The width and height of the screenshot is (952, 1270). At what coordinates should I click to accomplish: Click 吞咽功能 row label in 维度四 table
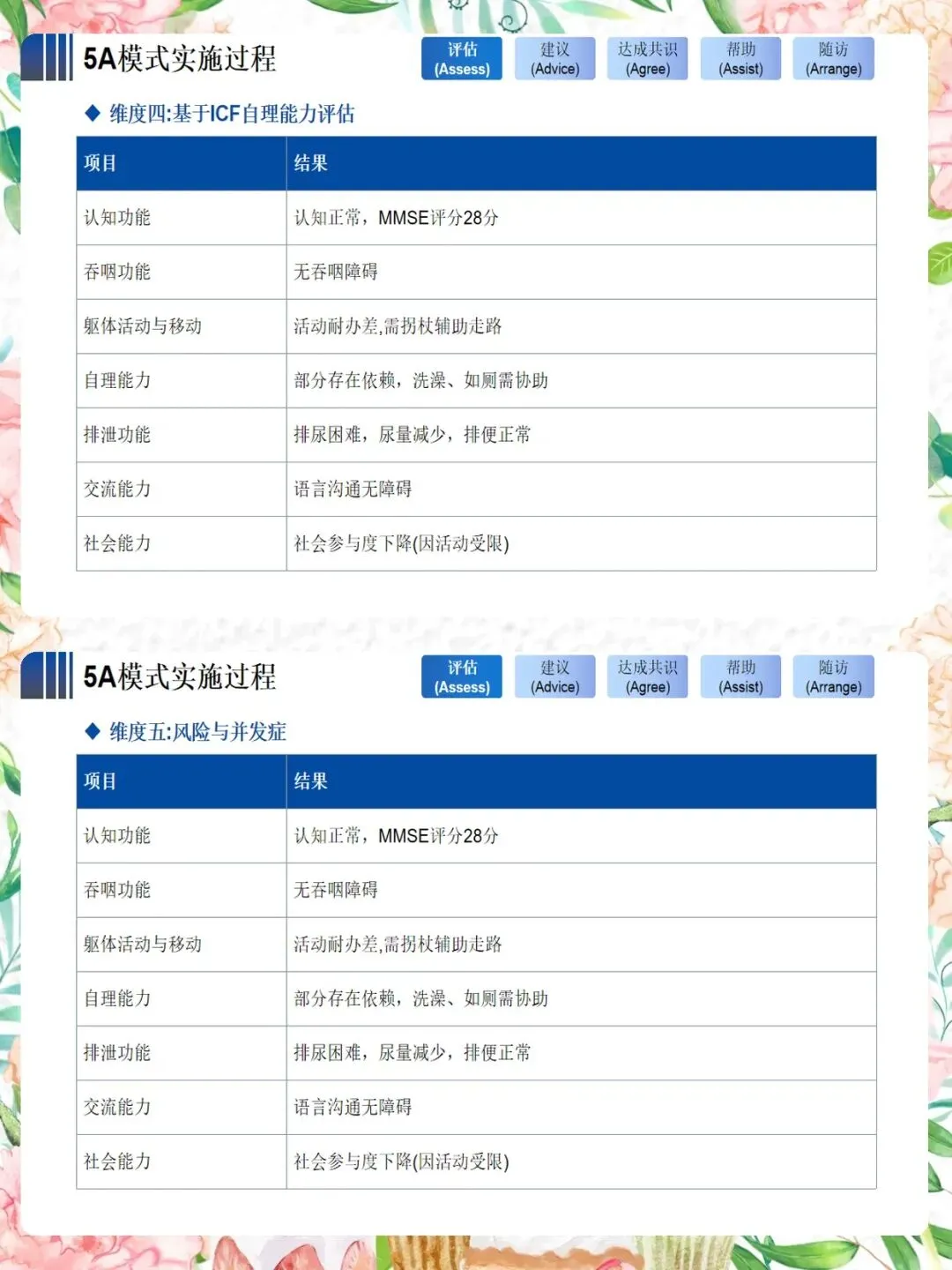(117, 272)
